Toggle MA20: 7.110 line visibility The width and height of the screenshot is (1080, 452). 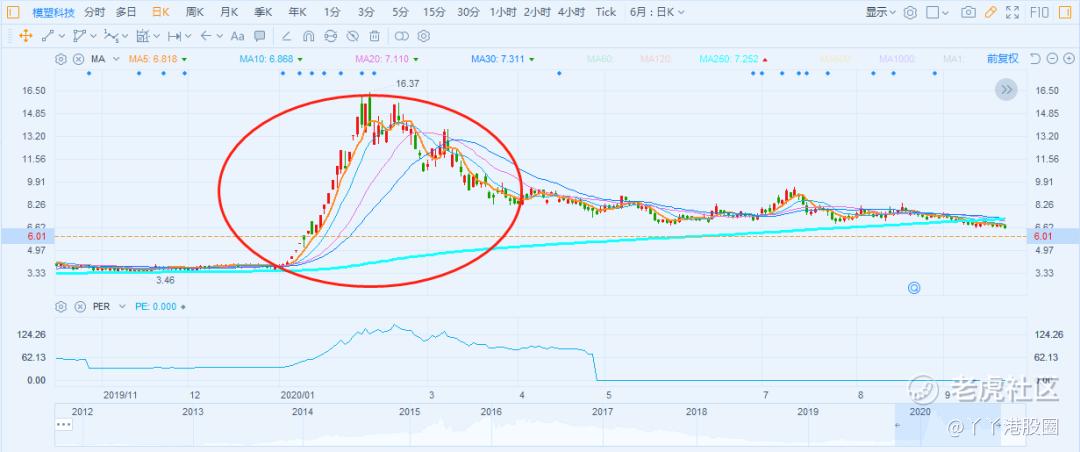(382, 59)
